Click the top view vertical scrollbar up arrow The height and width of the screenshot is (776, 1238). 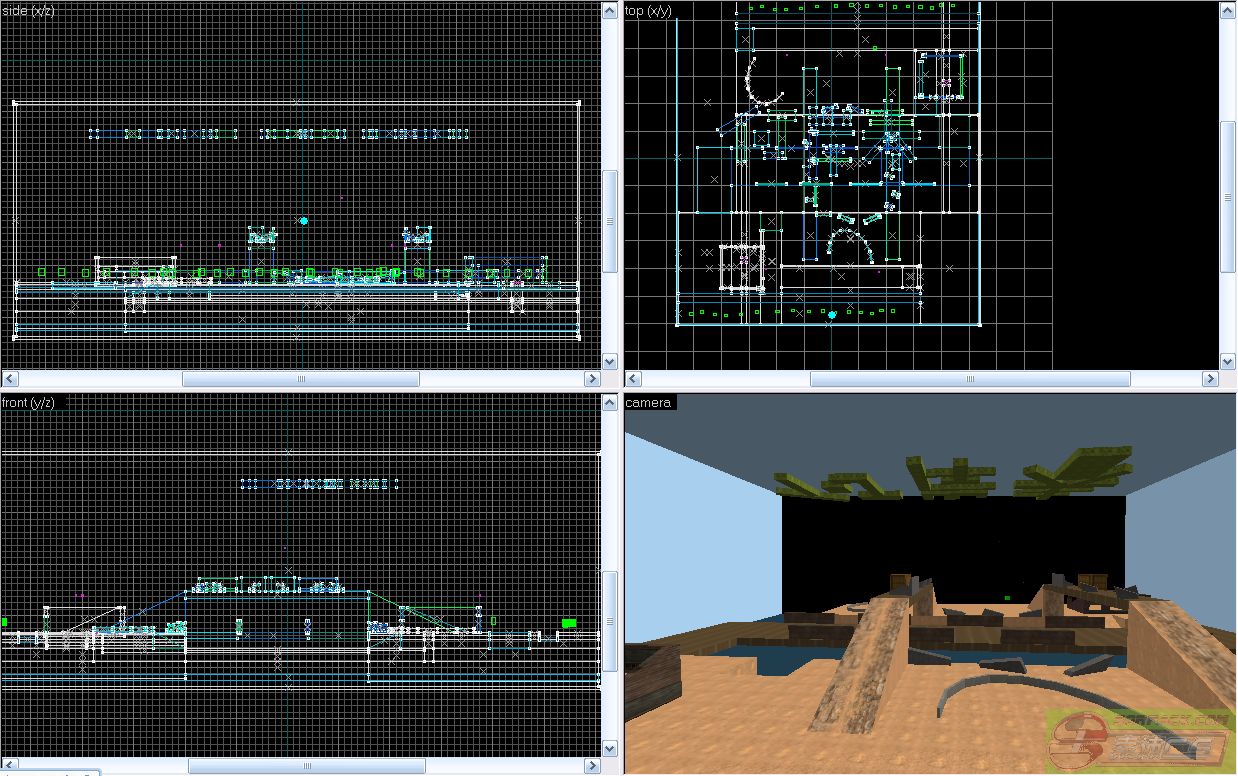point(1229,10)
